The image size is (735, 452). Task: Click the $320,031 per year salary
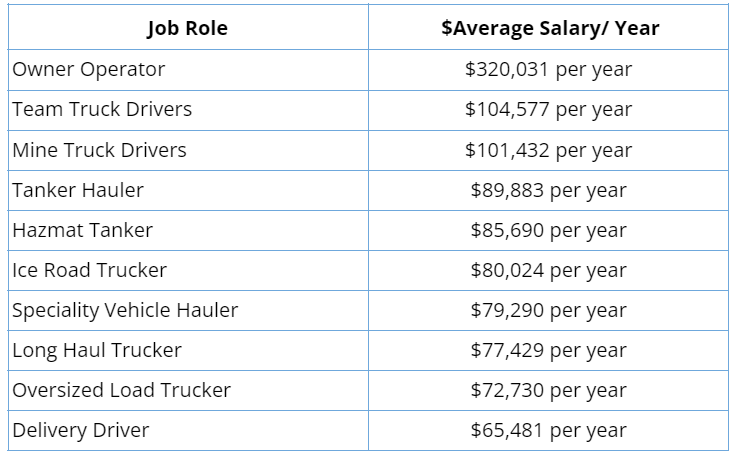pyautogui.click(x=549, y=70)
